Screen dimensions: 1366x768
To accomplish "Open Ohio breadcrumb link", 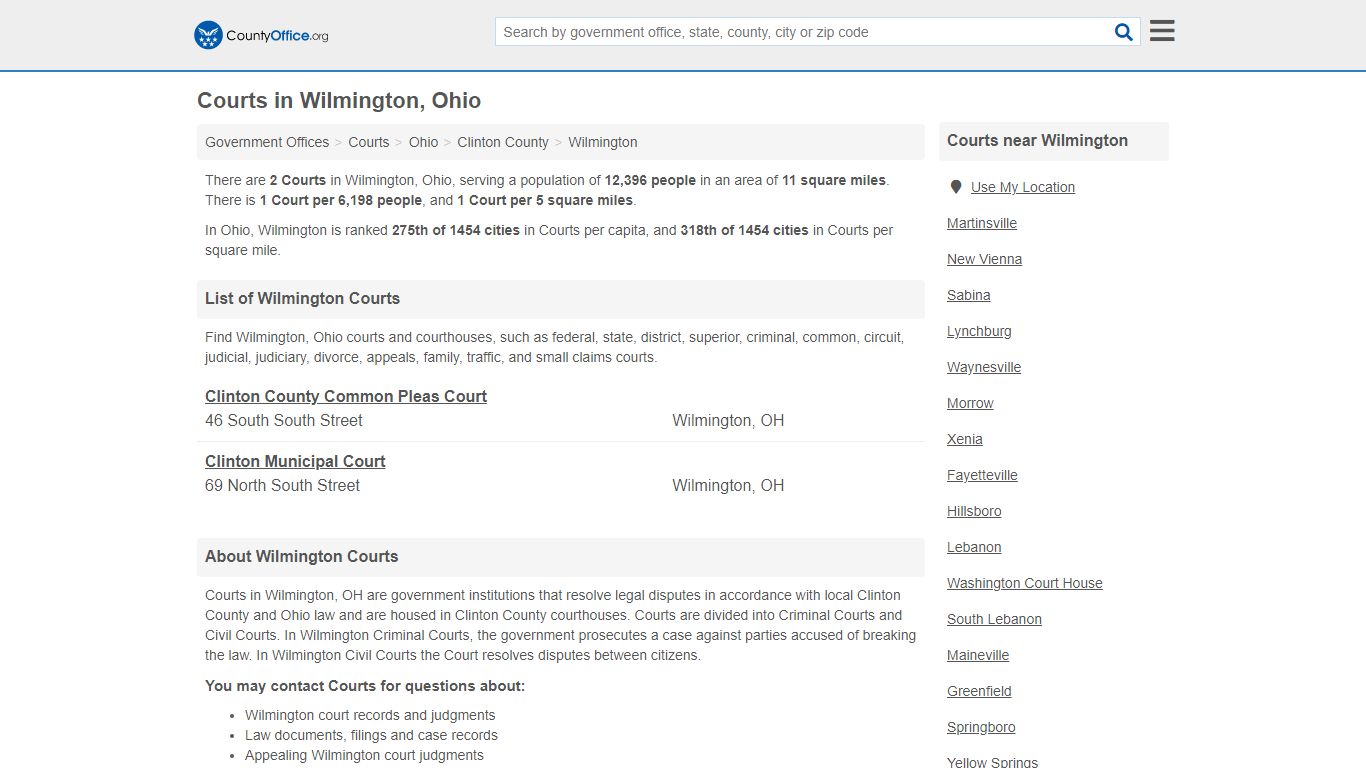I will point(423,142).
